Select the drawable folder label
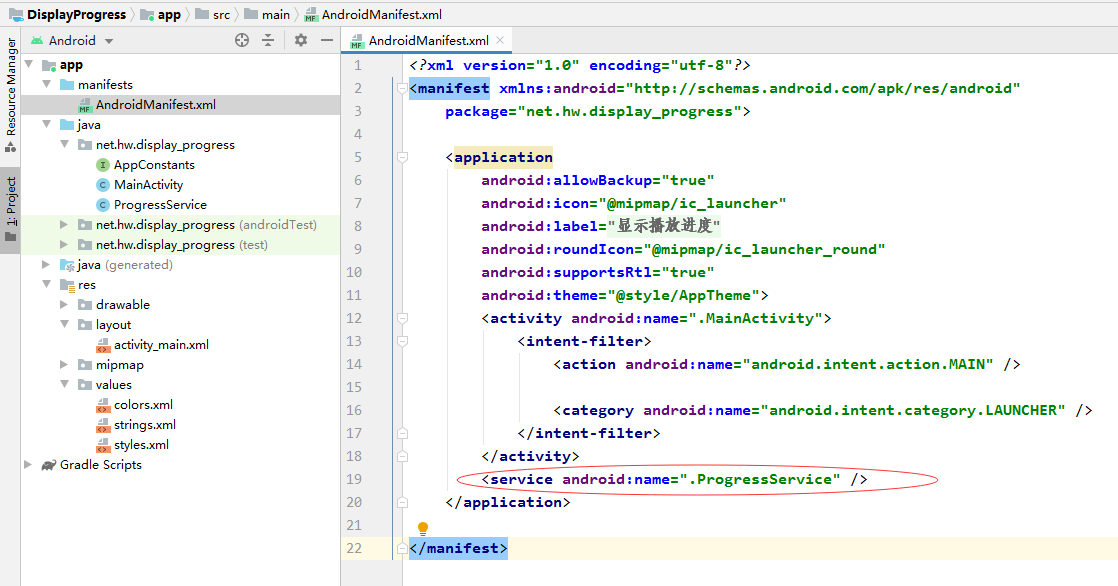1118x586 pixels. pos(123,304)
